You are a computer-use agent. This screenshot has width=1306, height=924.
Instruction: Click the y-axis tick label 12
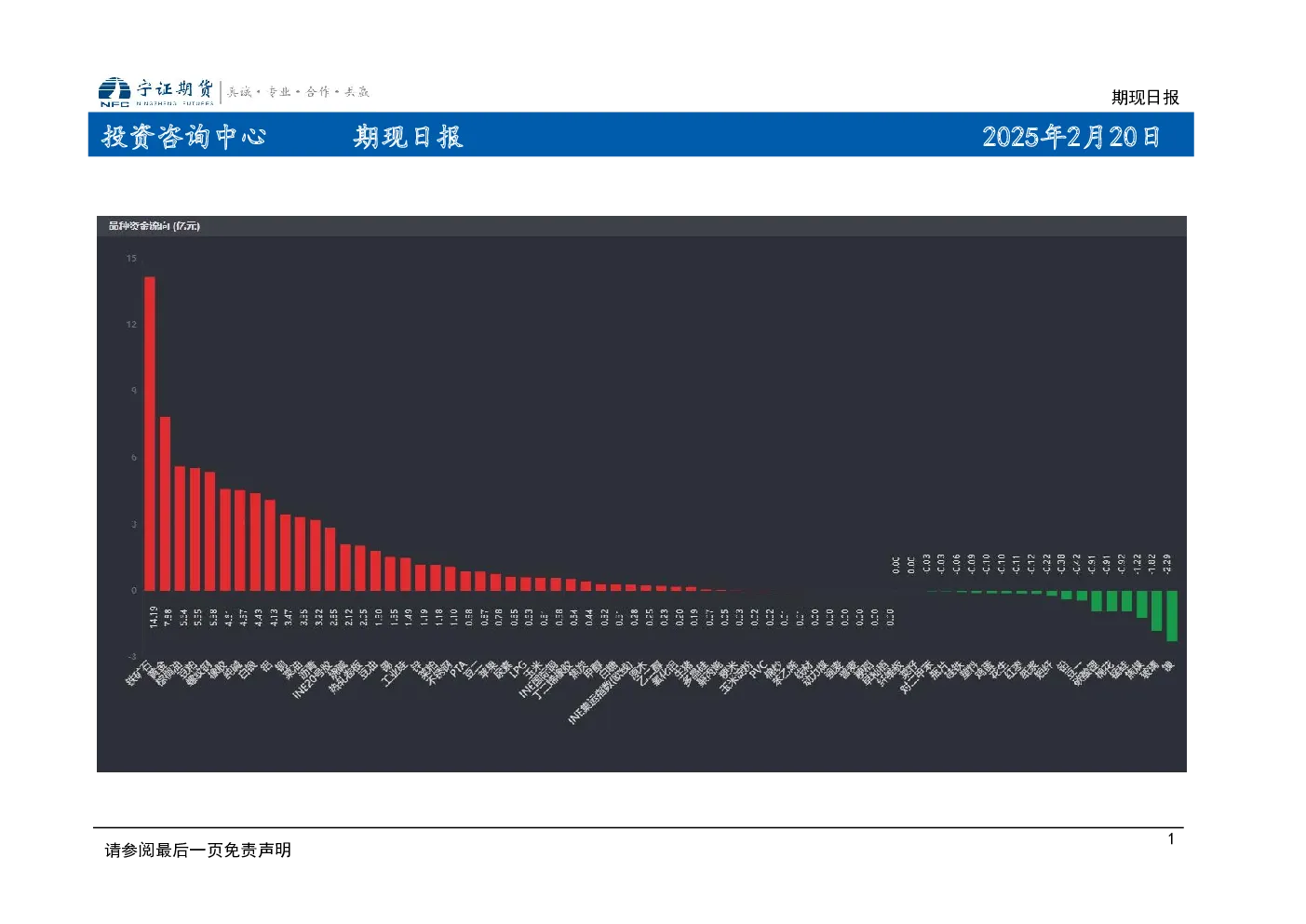pyautogui.click(x=131, y=325)
